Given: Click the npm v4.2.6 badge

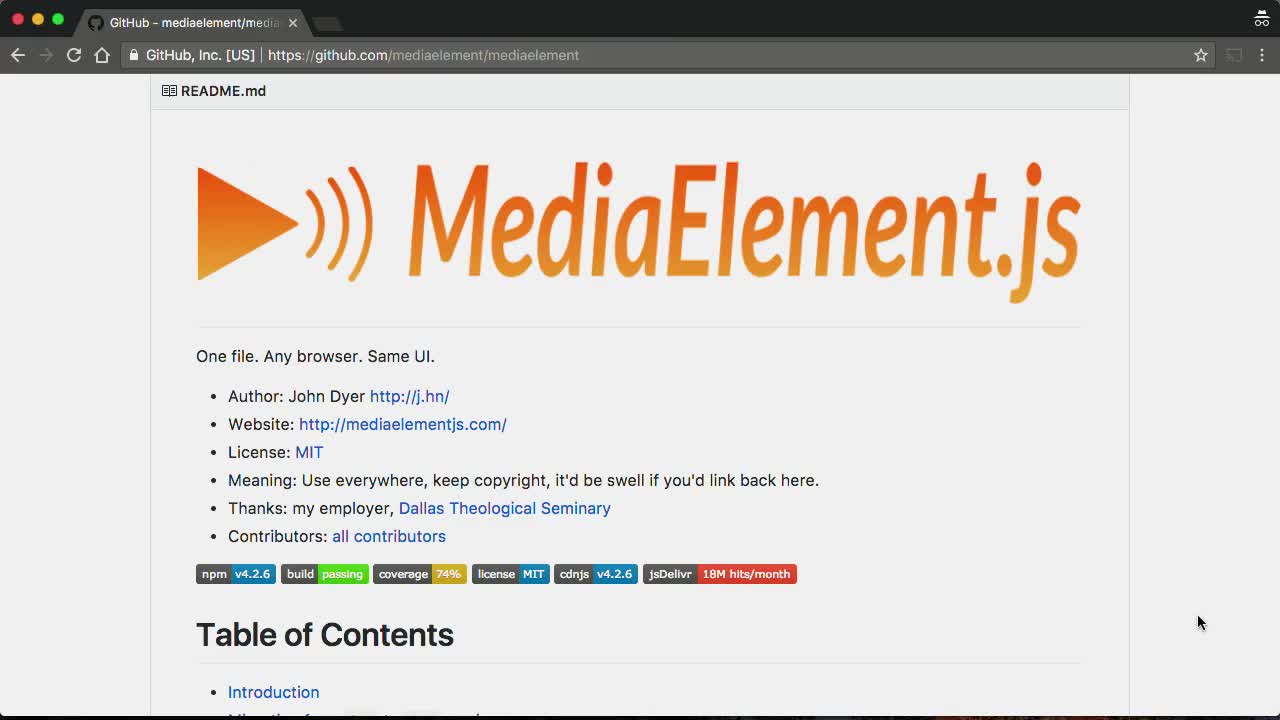Looking at the screenshot, I should click(235, 574).
